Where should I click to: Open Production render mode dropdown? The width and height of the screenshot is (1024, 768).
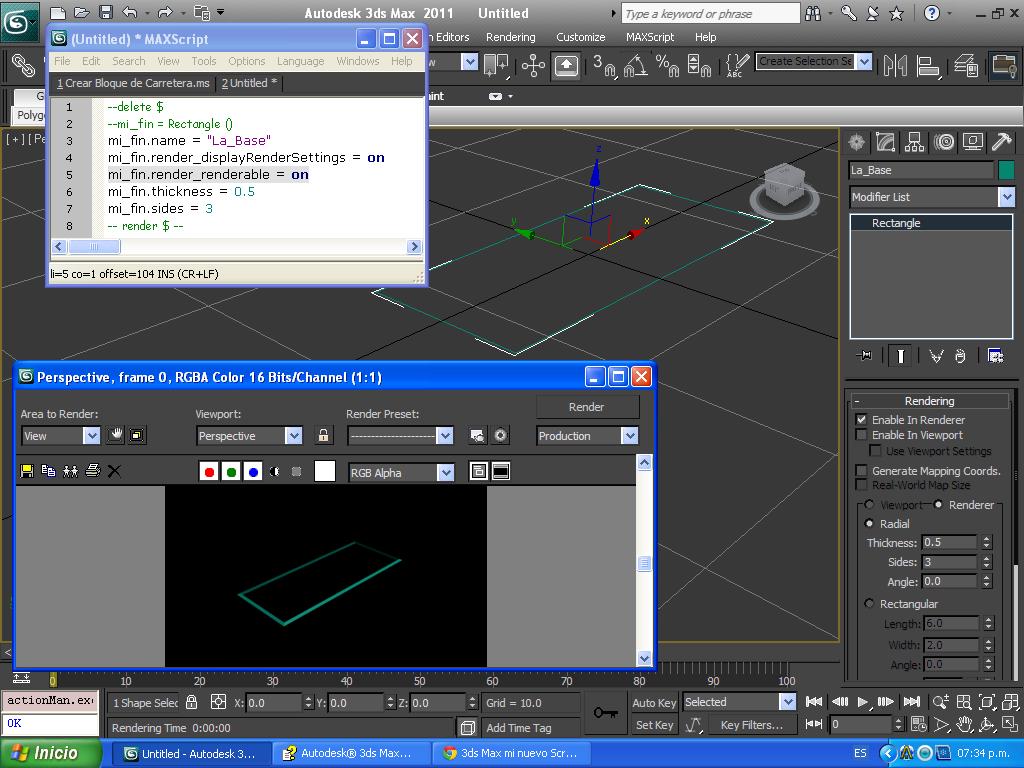coord(630,436)
